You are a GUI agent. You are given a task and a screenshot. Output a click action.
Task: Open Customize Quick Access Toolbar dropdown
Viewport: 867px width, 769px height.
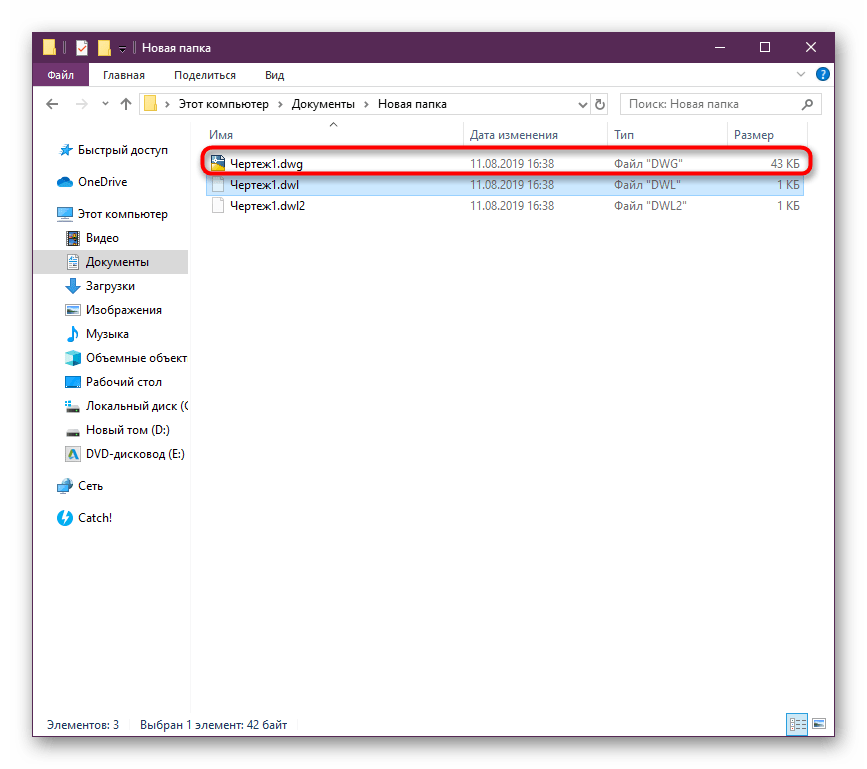(122, 49)
